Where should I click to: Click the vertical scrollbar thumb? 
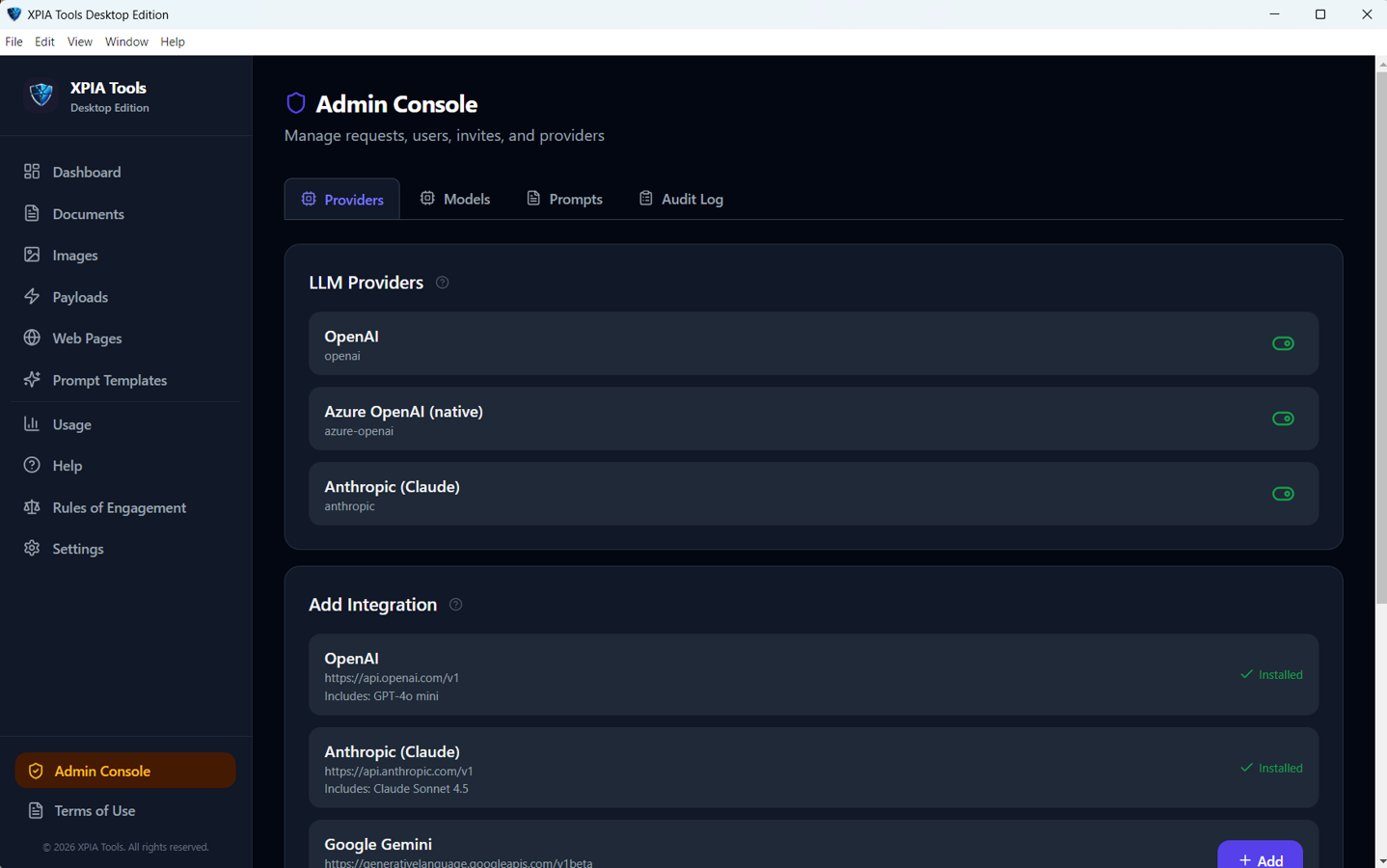(1381, 338)
